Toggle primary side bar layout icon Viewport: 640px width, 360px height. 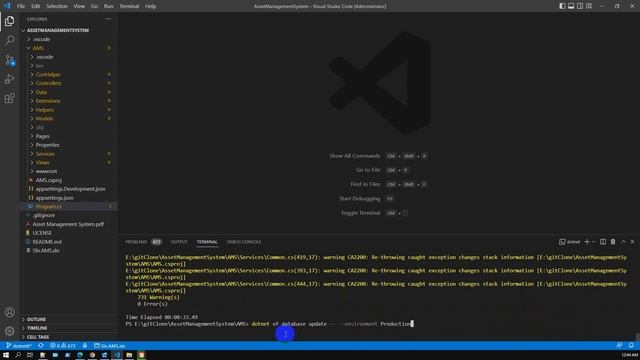click(x=562, y=6)
